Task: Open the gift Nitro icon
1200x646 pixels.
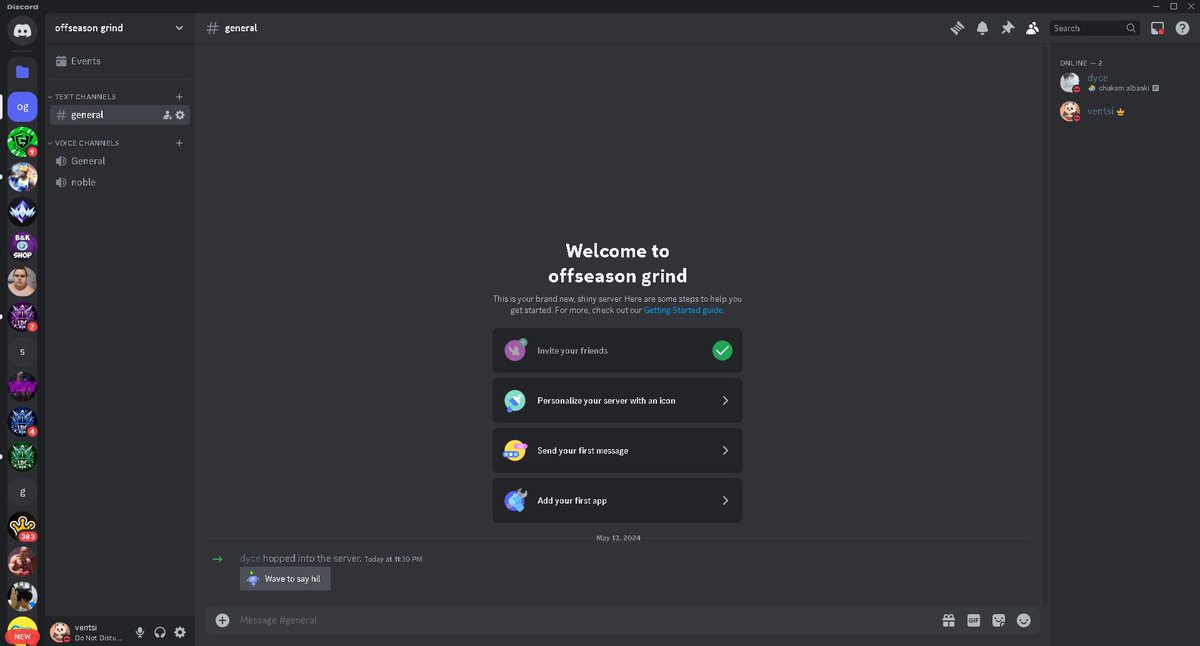Action: (x=948, y=620)
